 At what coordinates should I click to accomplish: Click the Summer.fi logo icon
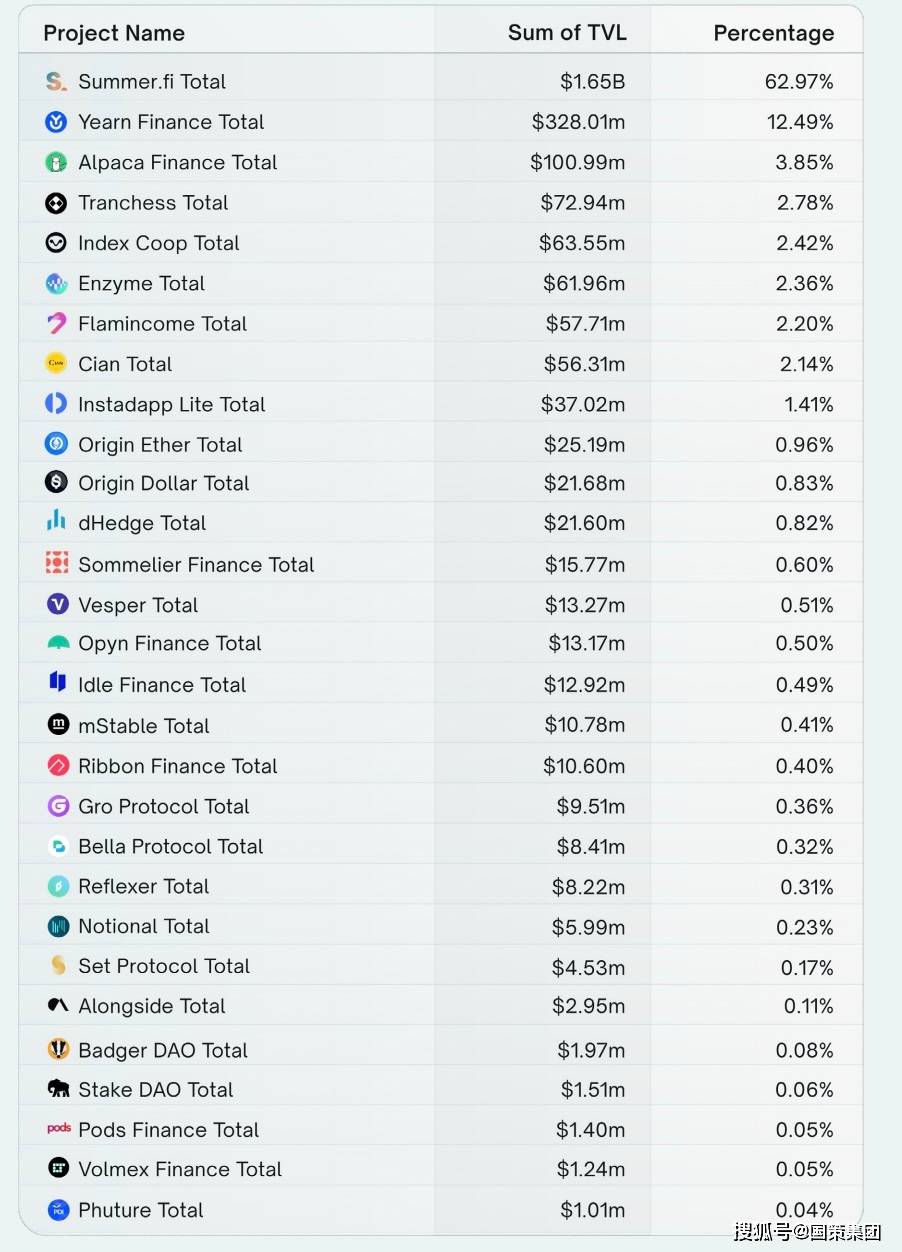56,81
